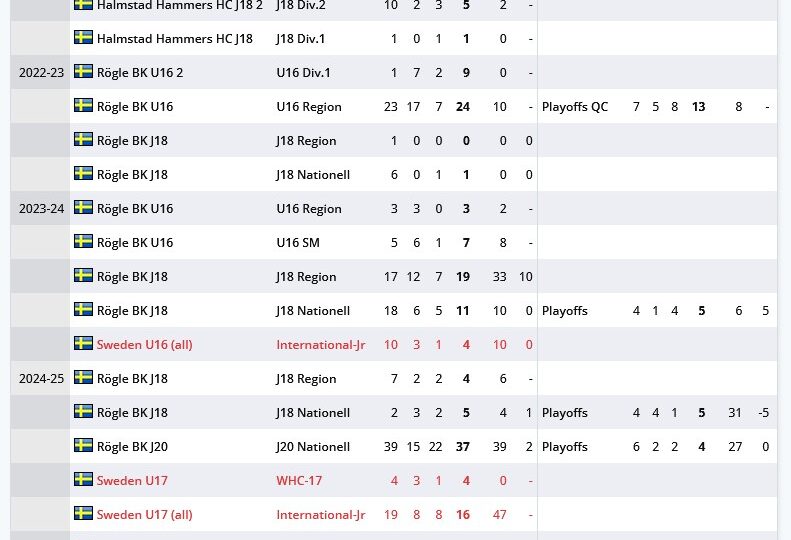Open the Halmstad Hammers HC J18 team page
Screen dimensions: 791x540
click(x=175, y=39)
